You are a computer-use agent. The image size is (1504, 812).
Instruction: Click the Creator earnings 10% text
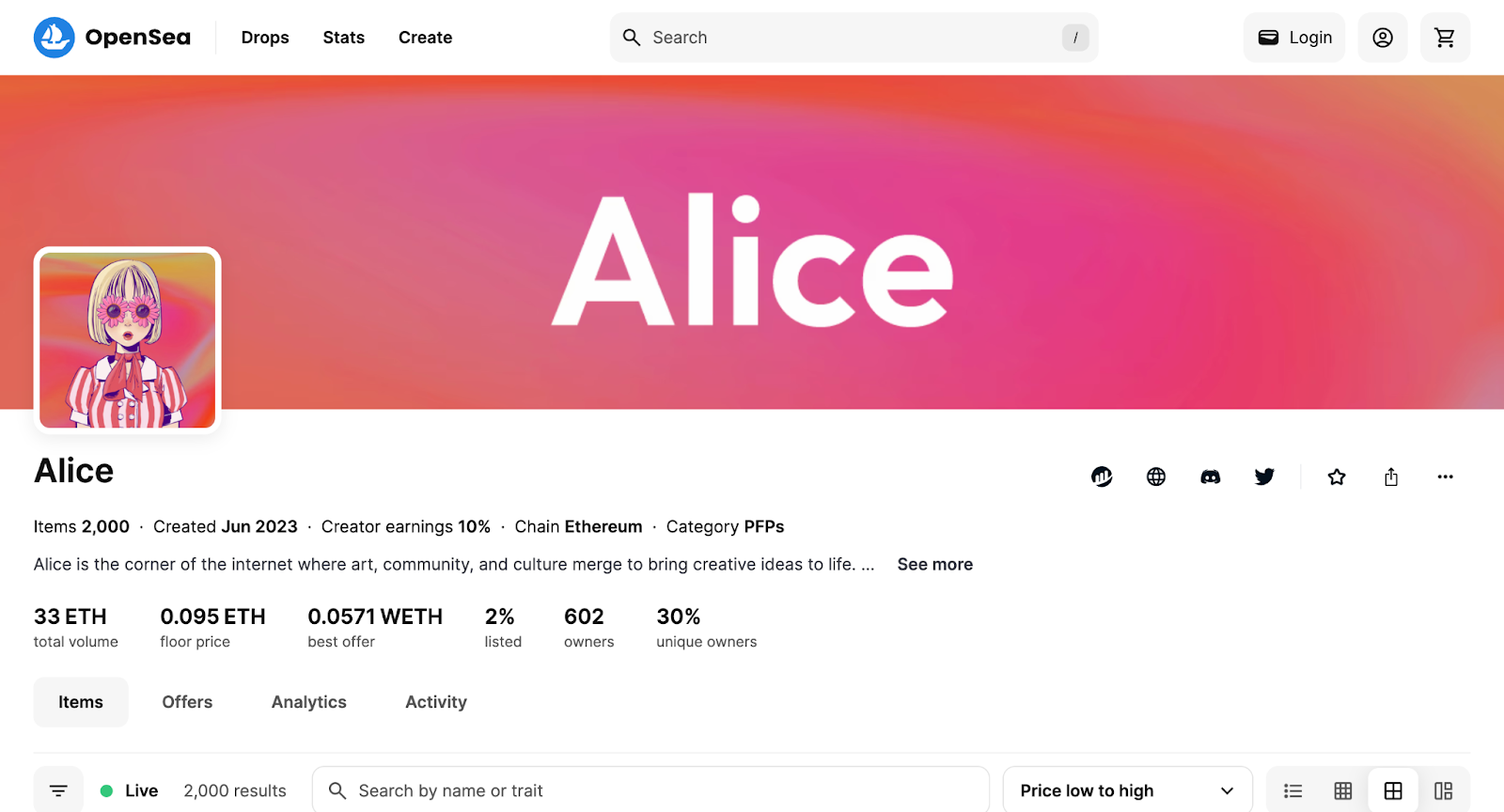406,526
